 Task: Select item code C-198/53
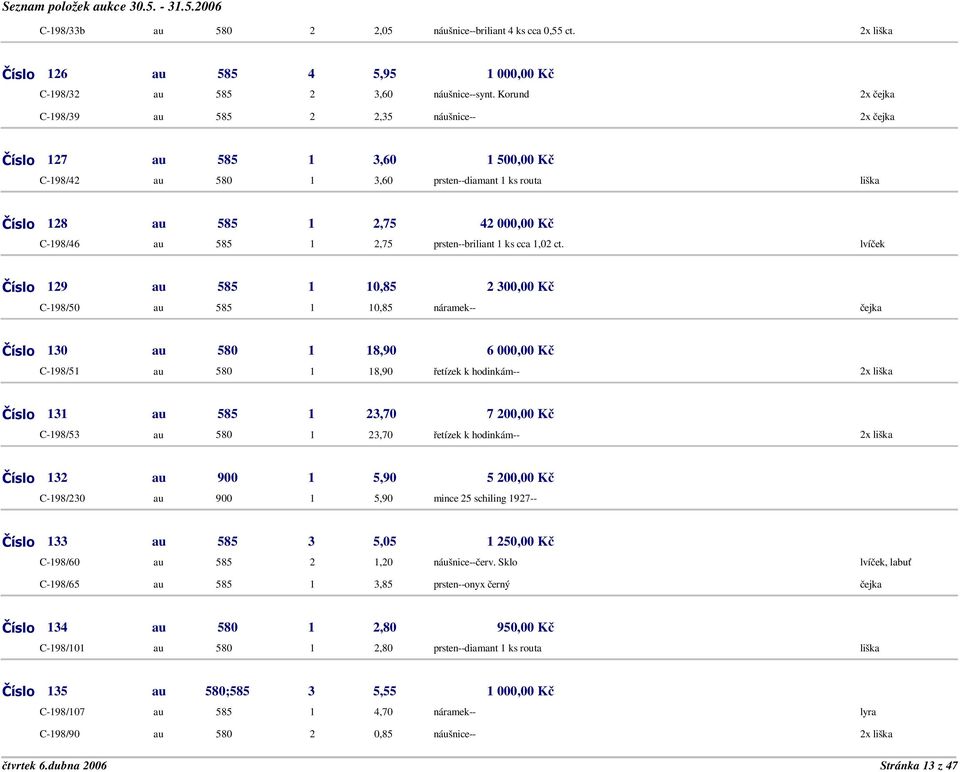tap(59, 435)
